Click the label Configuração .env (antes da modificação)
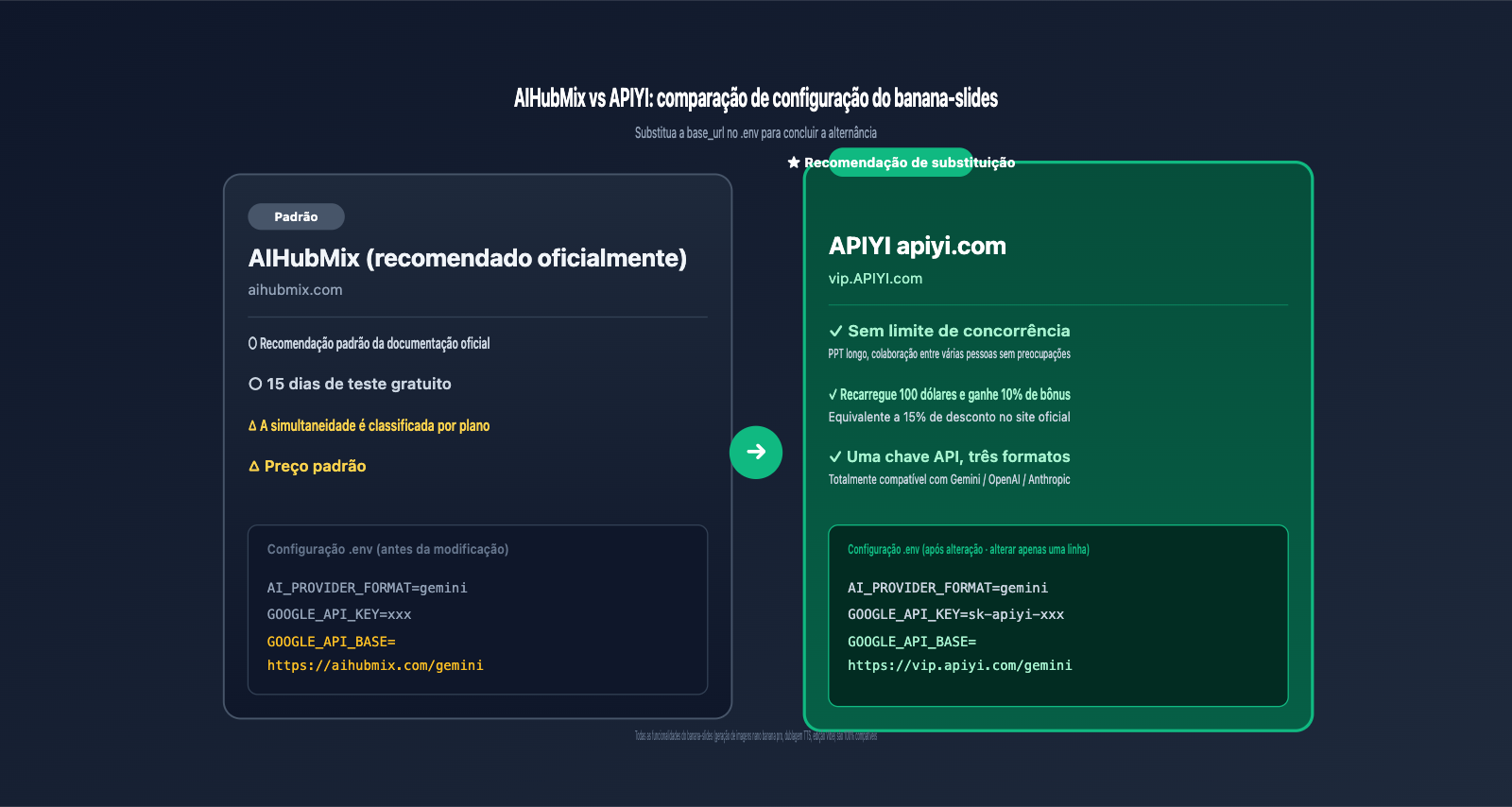1512x807 pixels. point(387,549)
